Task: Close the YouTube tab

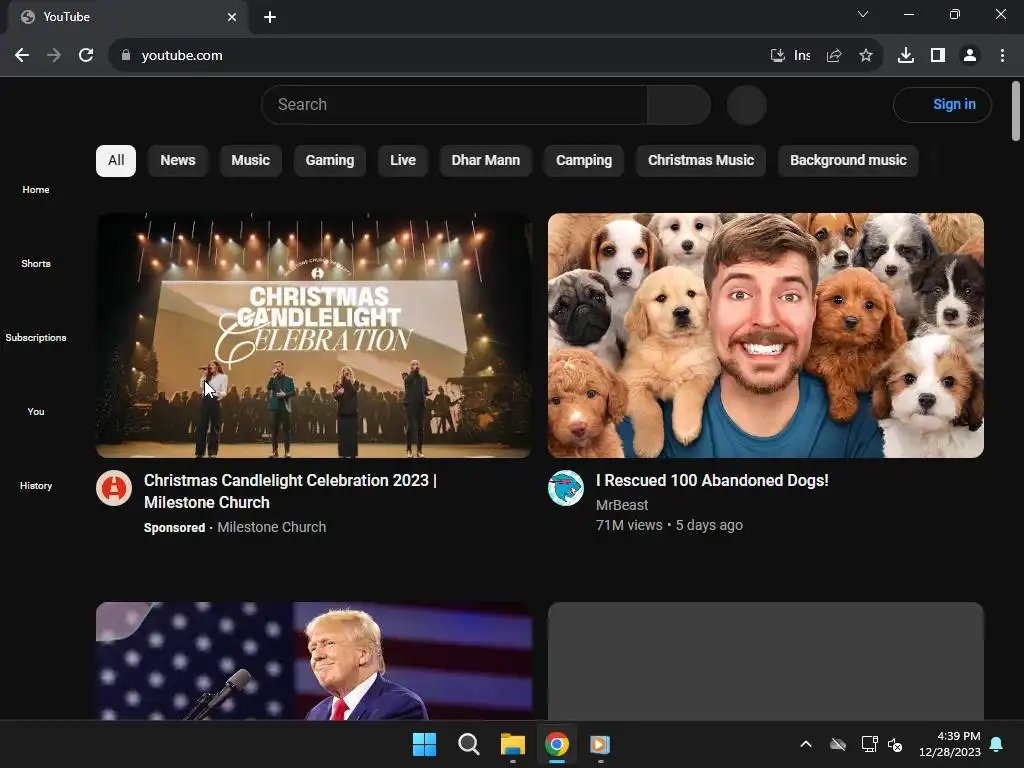Action: click(232, 17)
